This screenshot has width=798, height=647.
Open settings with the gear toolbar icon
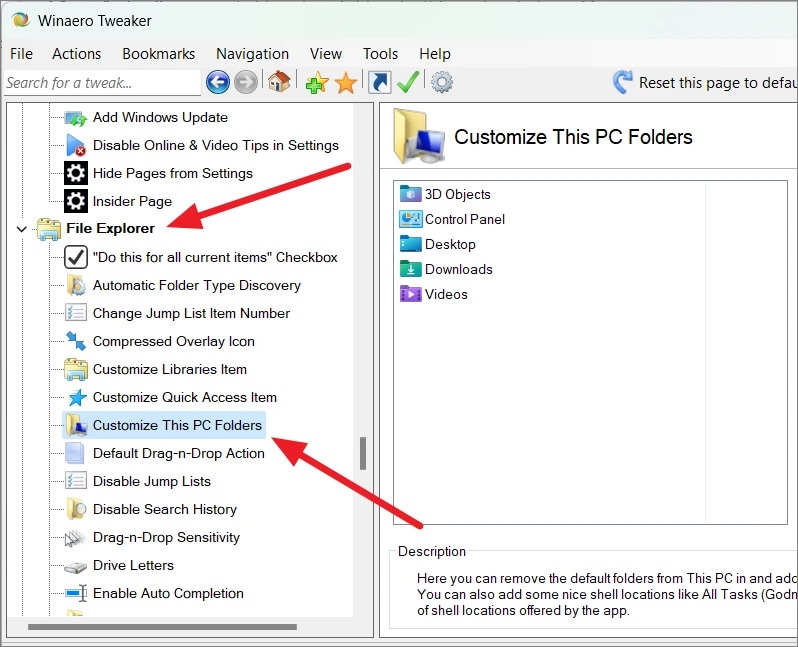point(441,82)
